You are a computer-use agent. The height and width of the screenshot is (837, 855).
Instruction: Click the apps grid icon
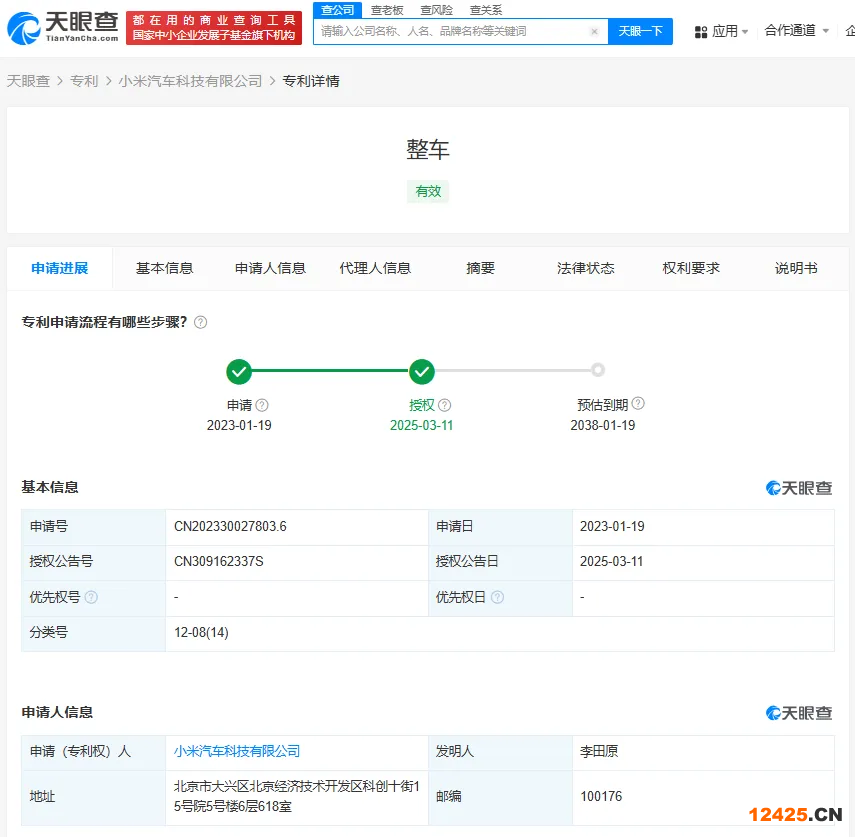click(701, 31)
